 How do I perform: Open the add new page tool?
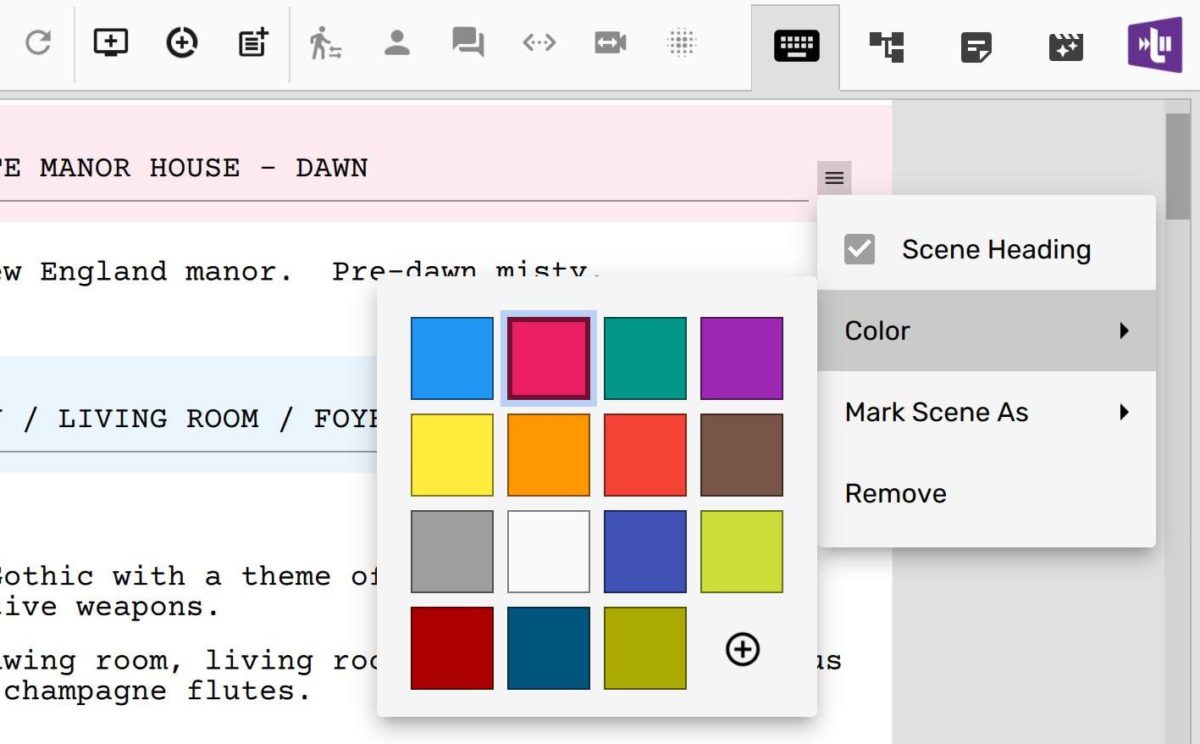tap(111, 43)
